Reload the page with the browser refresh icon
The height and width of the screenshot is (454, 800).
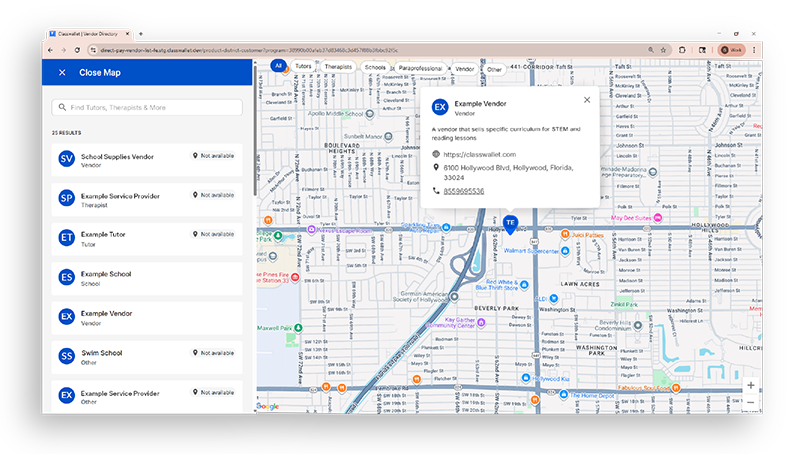[77, 50]
